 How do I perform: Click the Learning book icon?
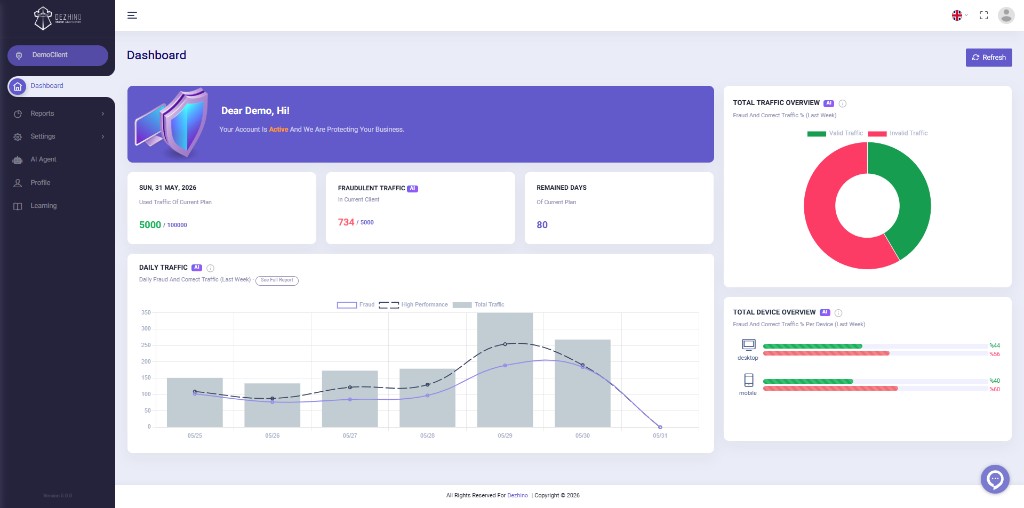tap(18, 206)
